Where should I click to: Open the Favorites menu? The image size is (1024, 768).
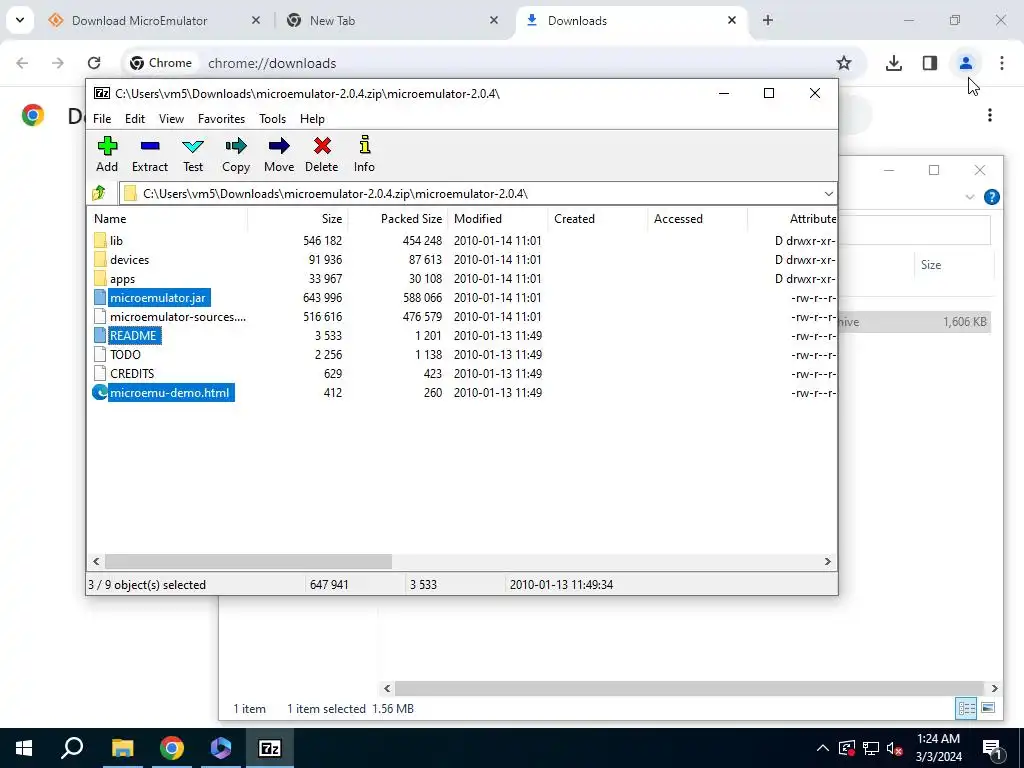(x=221, y=119)
